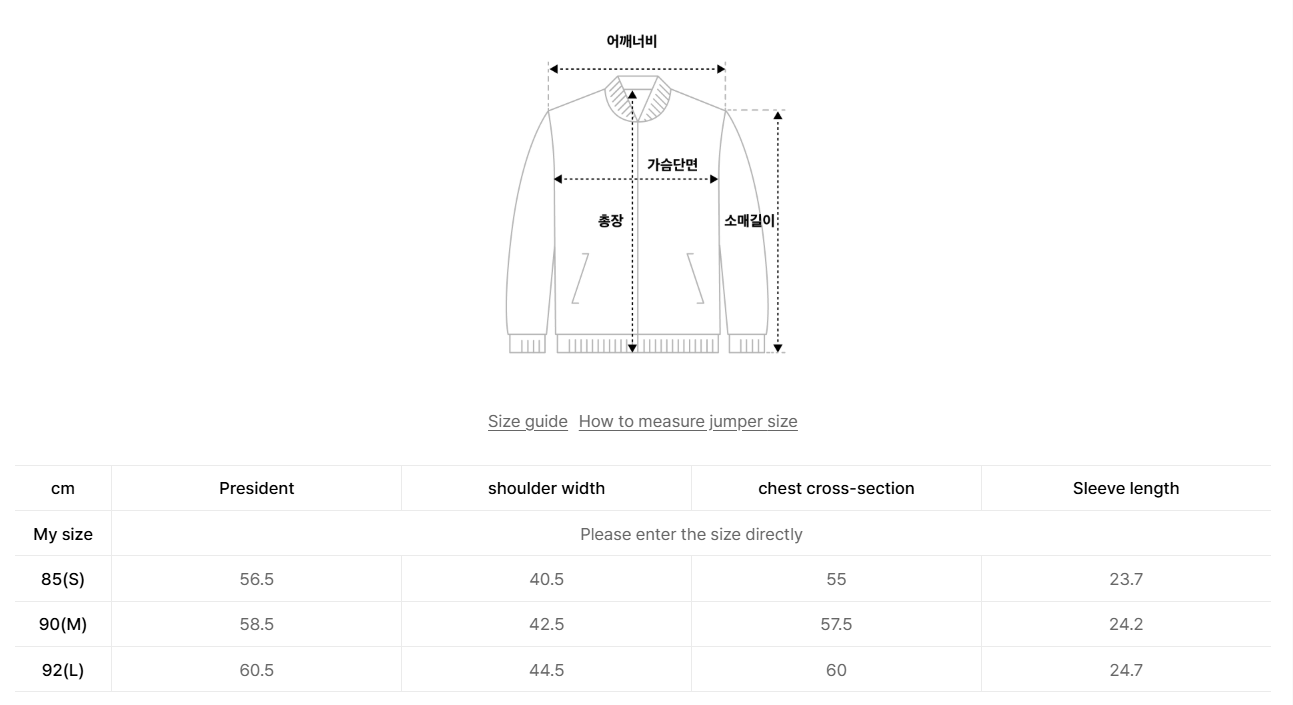Click the 24.7 sleeve value for 92(L)
Image resolution: width=1293 pixels, height=705 pixels.
click(x=1125, y=669)
